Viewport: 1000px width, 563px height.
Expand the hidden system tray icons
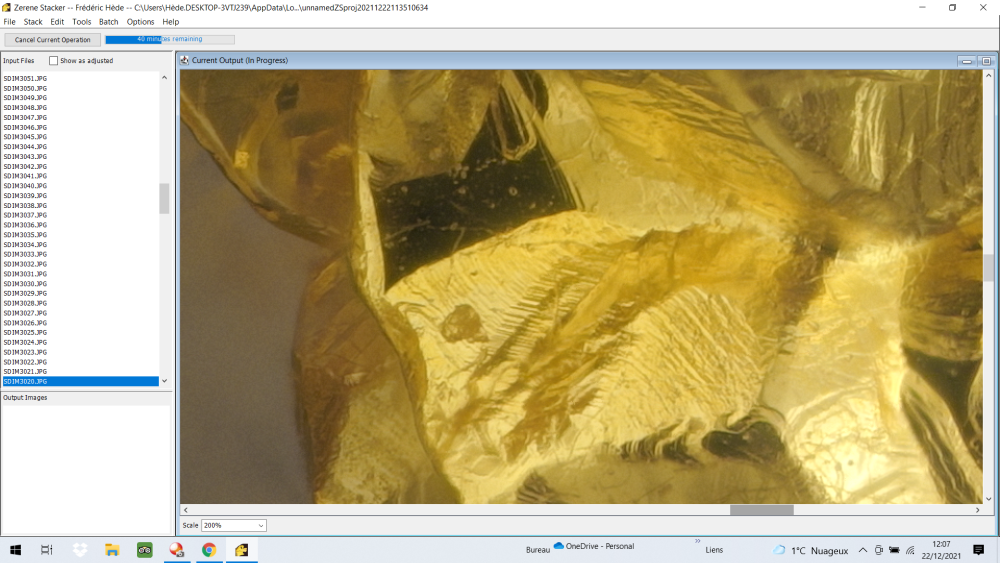coord(863,550)
